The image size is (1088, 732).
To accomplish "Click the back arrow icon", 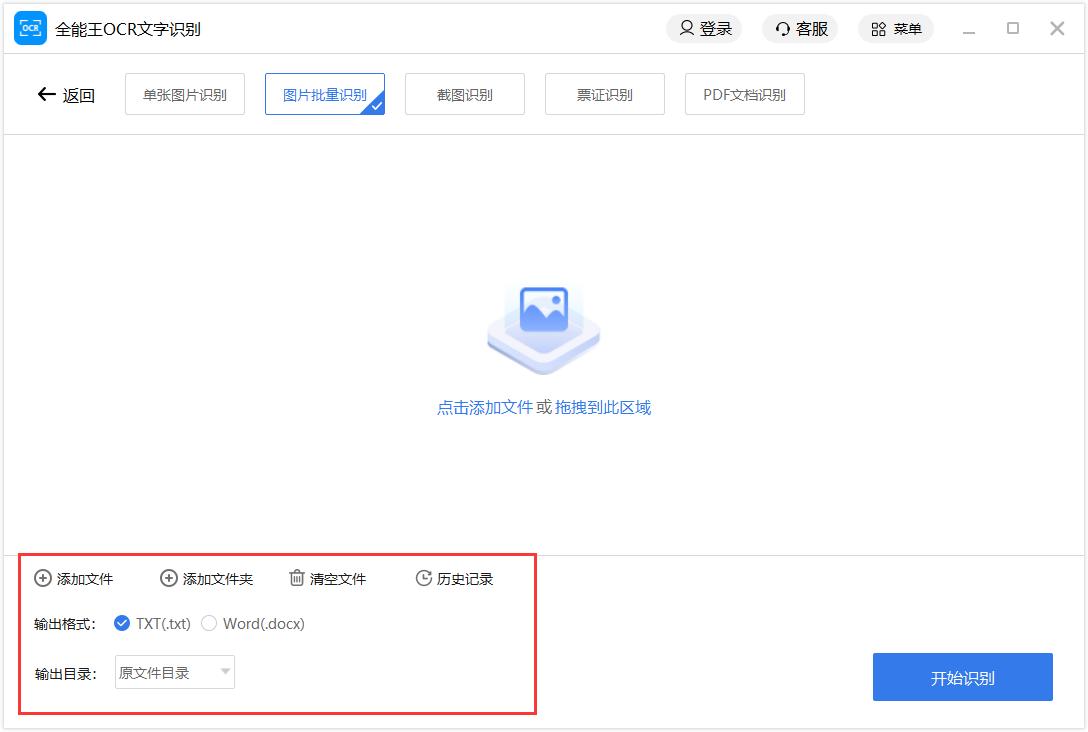I will (x=46, y=95).
